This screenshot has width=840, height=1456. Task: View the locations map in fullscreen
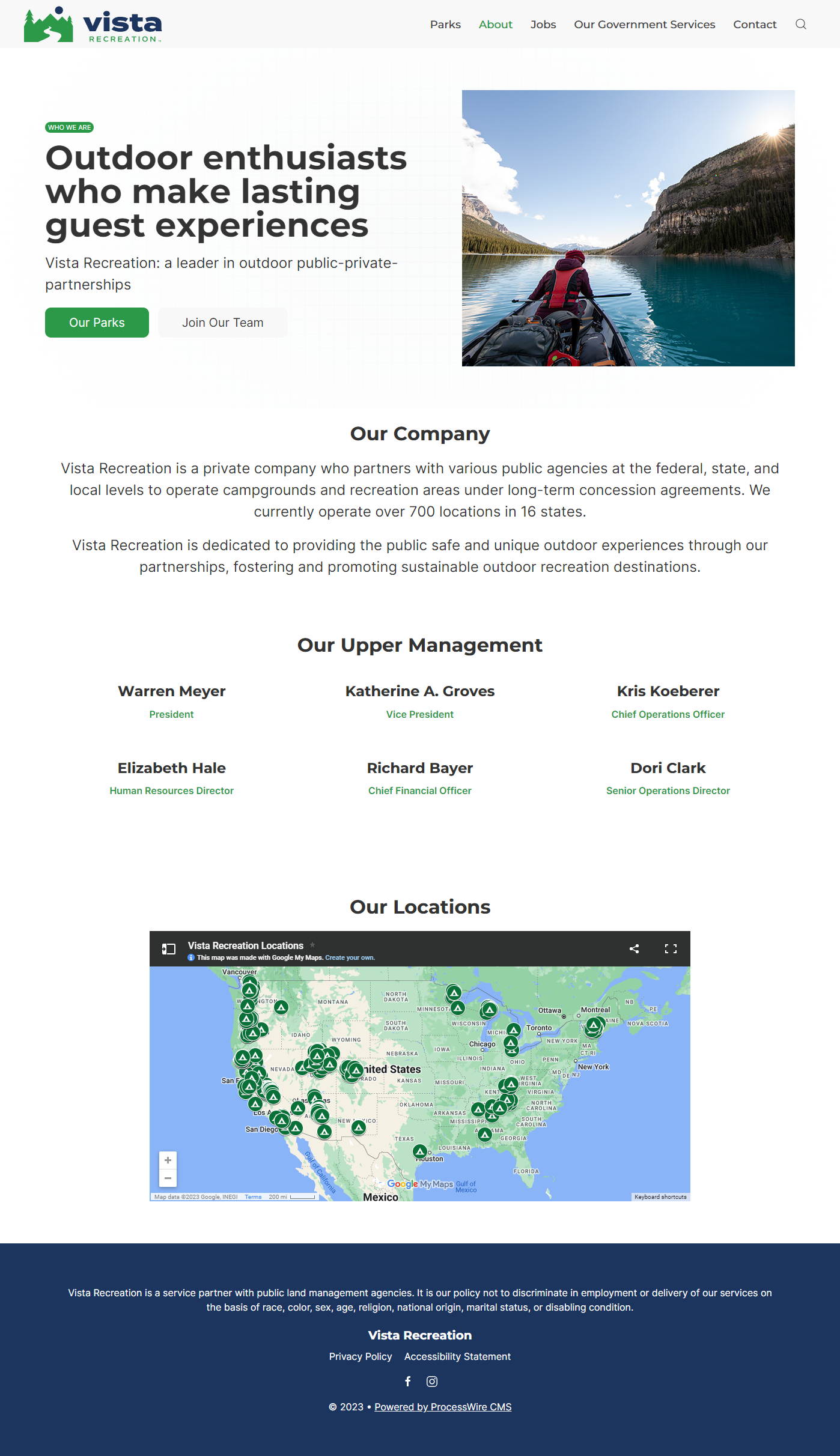click(671, 948)
